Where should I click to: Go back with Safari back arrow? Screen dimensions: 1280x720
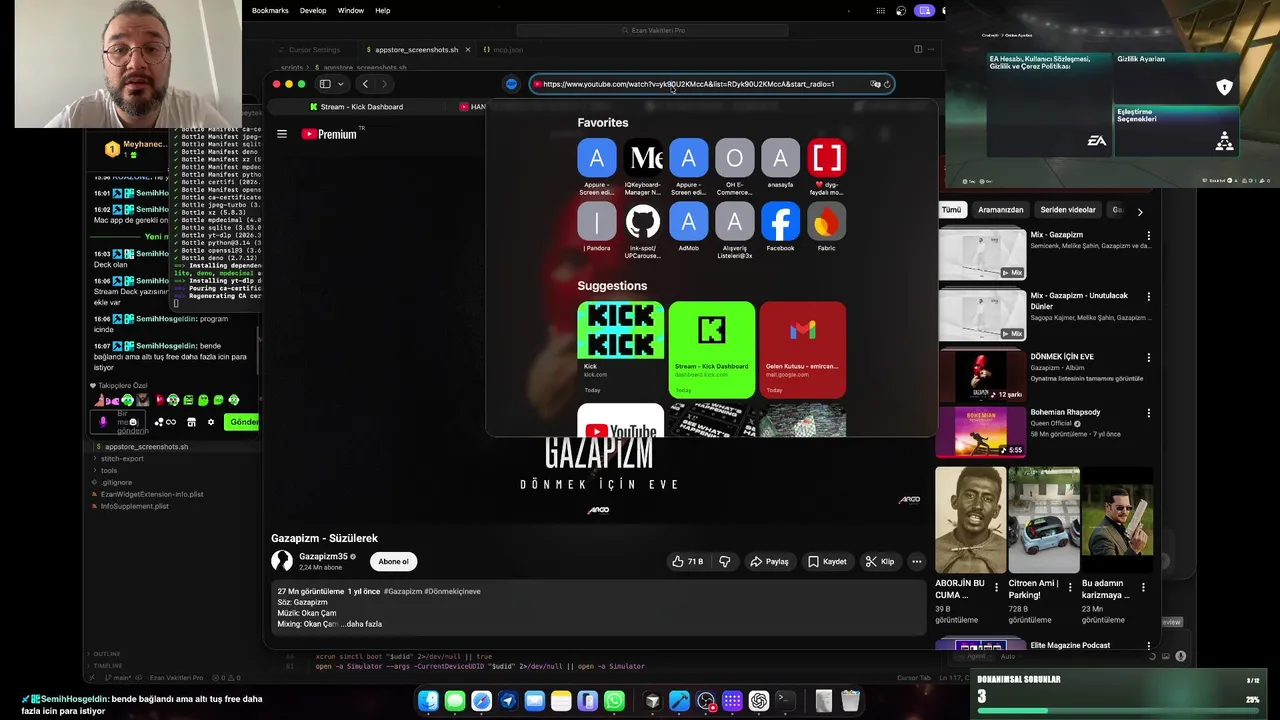[365, 84]
